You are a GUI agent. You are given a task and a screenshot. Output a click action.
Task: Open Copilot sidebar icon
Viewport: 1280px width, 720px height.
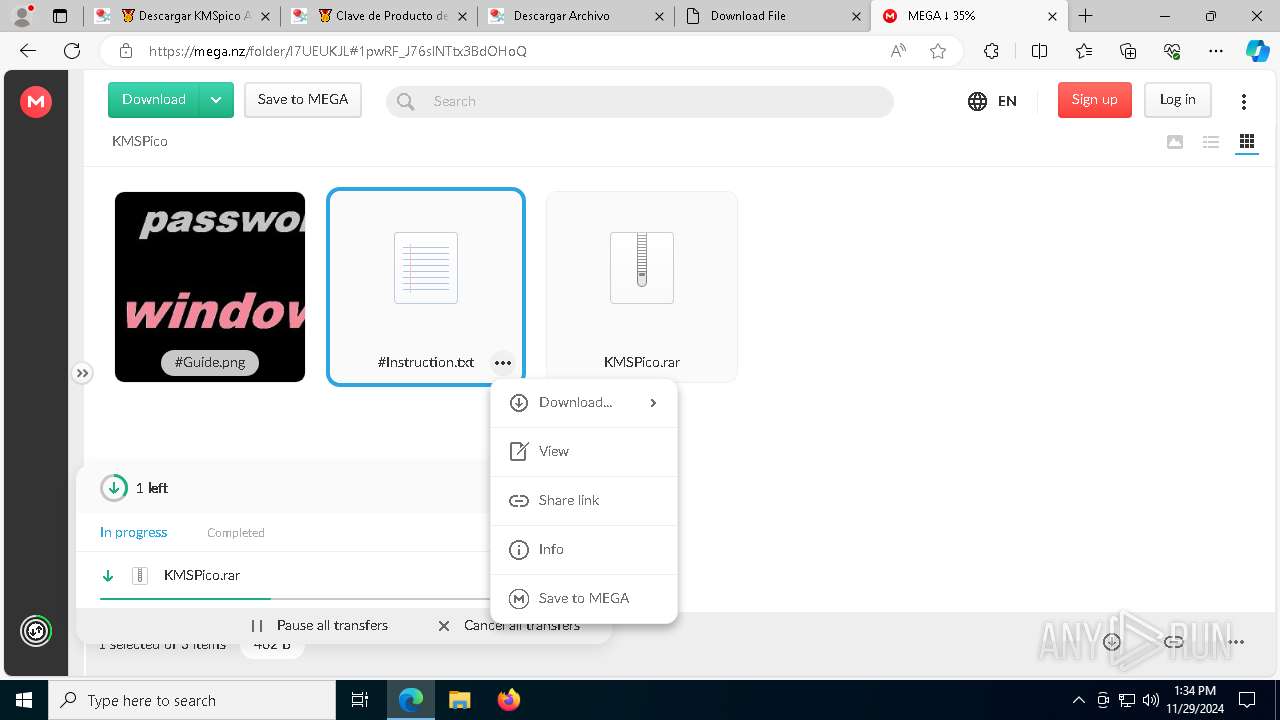(1257, 51)
